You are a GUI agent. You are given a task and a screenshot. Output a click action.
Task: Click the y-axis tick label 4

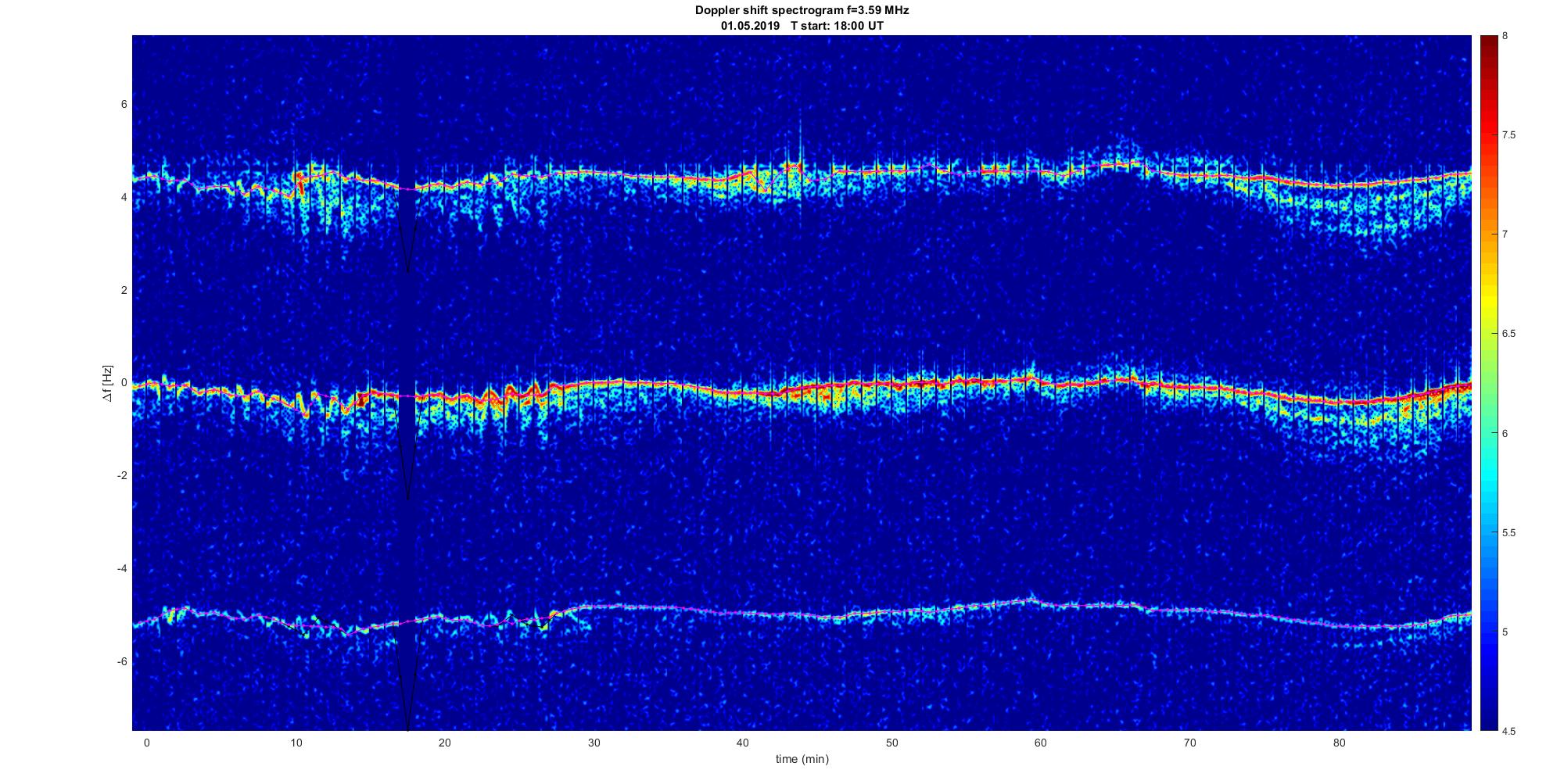(124, 198)
